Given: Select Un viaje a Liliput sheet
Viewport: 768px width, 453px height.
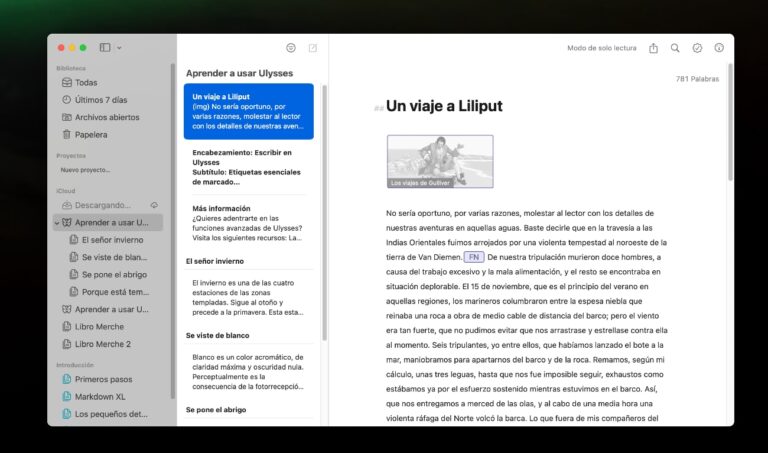Looking at the screenshot, I should tap(249, 111).
